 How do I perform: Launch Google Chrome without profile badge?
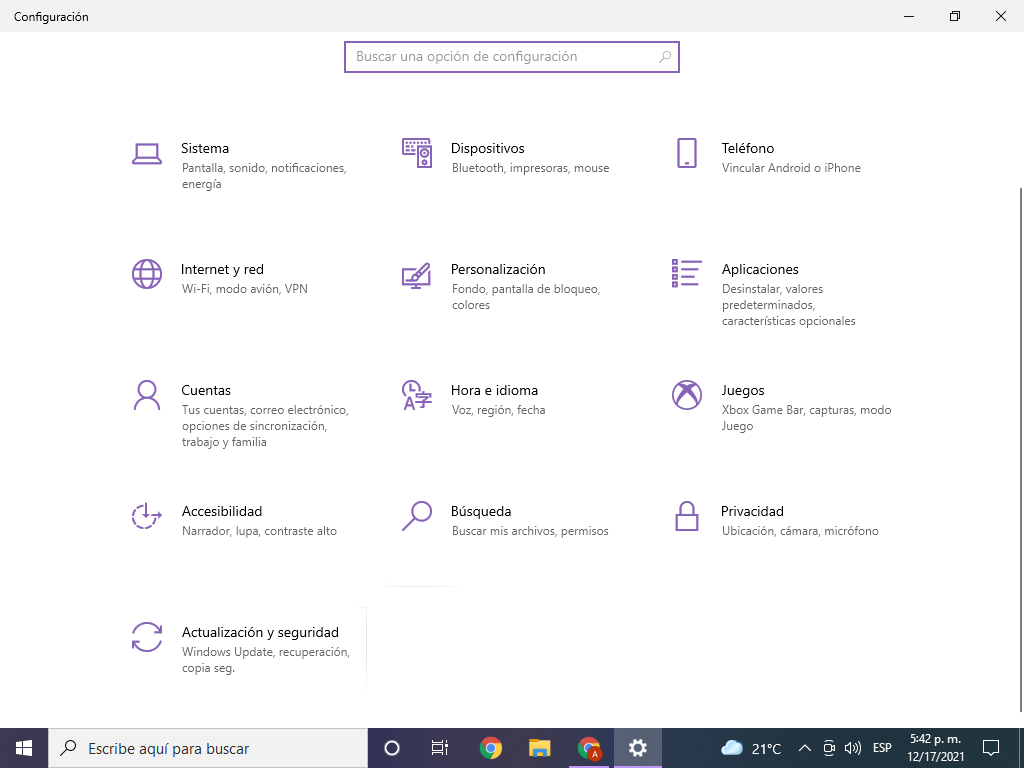[x=490, y=748]
